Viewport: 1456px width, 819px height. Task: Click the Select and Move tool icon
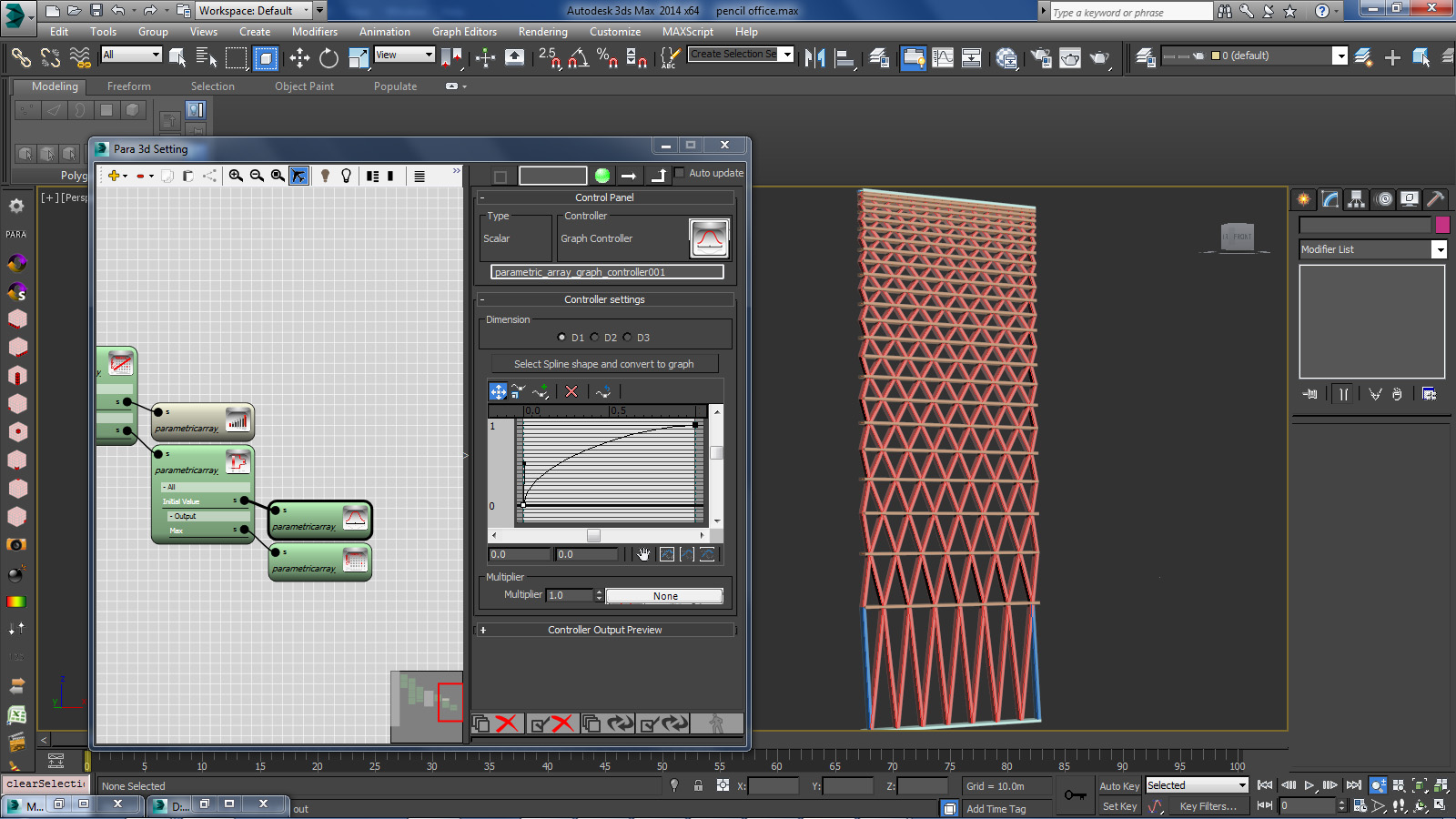(299, 58)
